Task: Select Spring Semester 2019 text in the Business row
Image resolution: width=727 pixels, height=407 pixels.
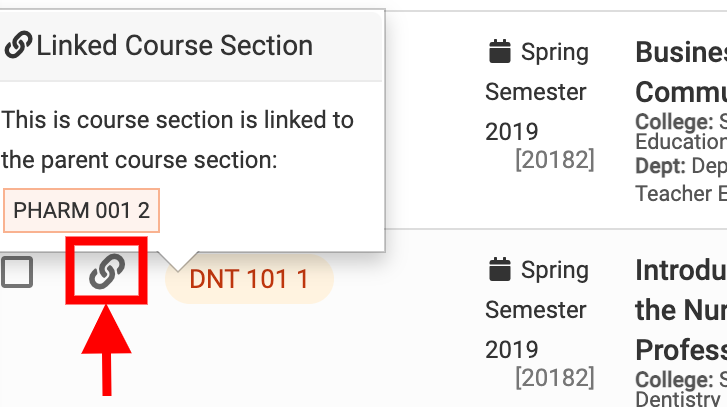Action: click(536, 92)
